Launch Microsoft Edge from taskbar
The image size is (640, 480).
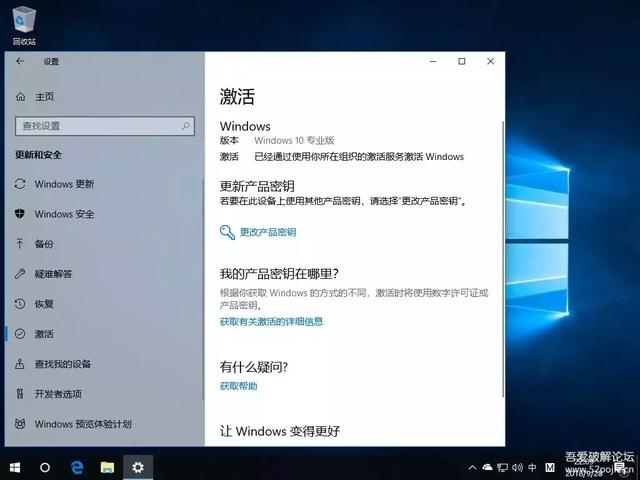pyautogui.click(x=76, y=467)
